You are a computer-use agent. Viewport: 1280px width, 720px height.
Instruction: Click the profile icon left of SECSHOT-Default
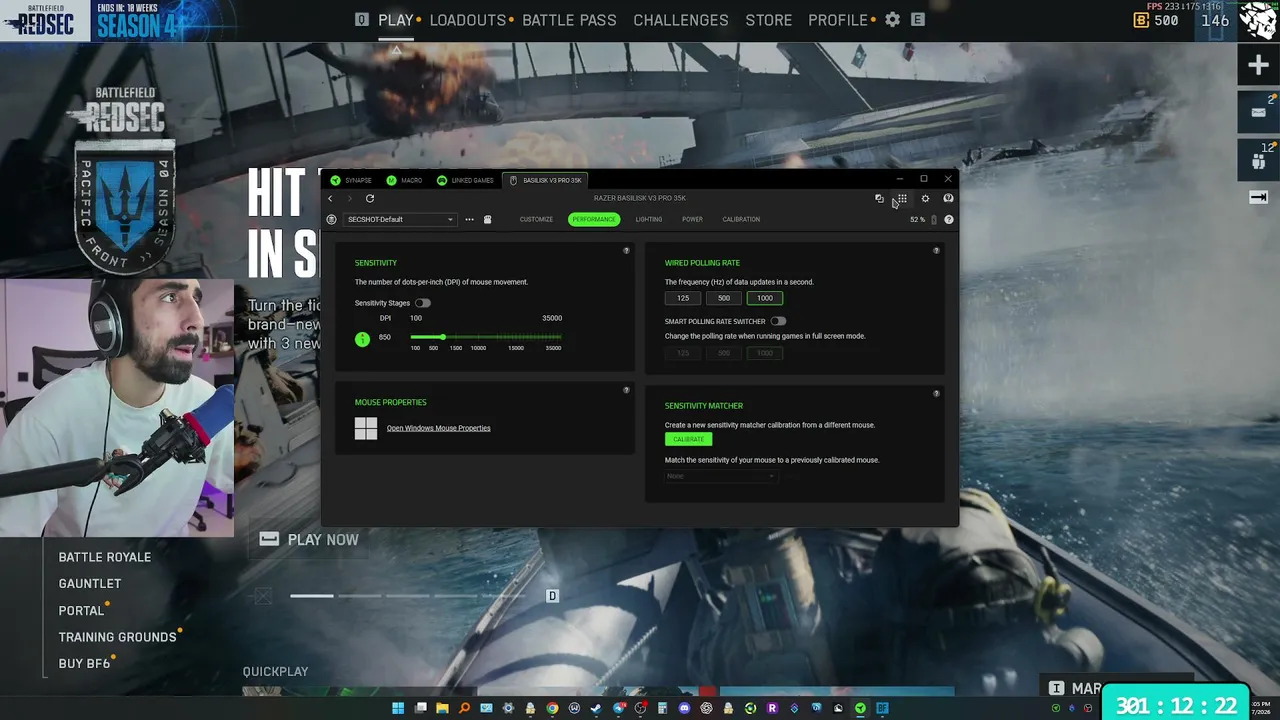point(332,219)
